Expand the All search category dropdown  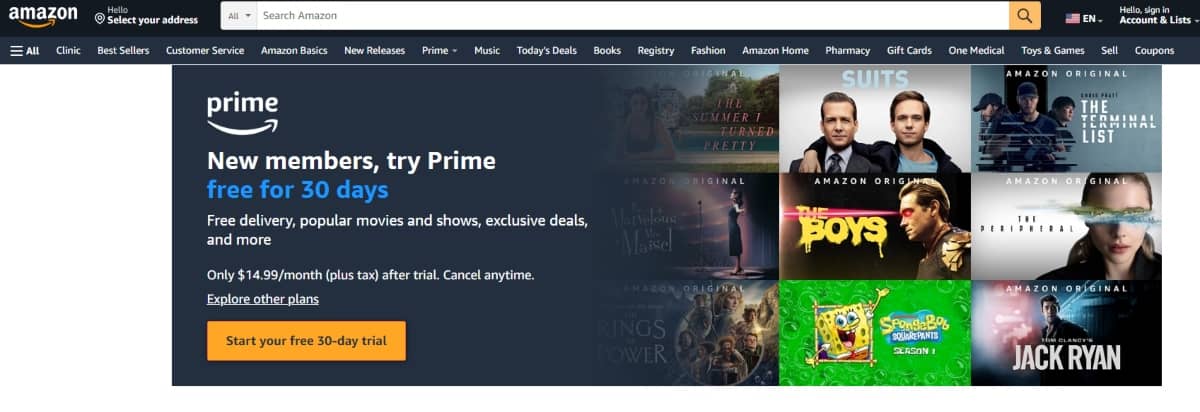tap(240, 16)
